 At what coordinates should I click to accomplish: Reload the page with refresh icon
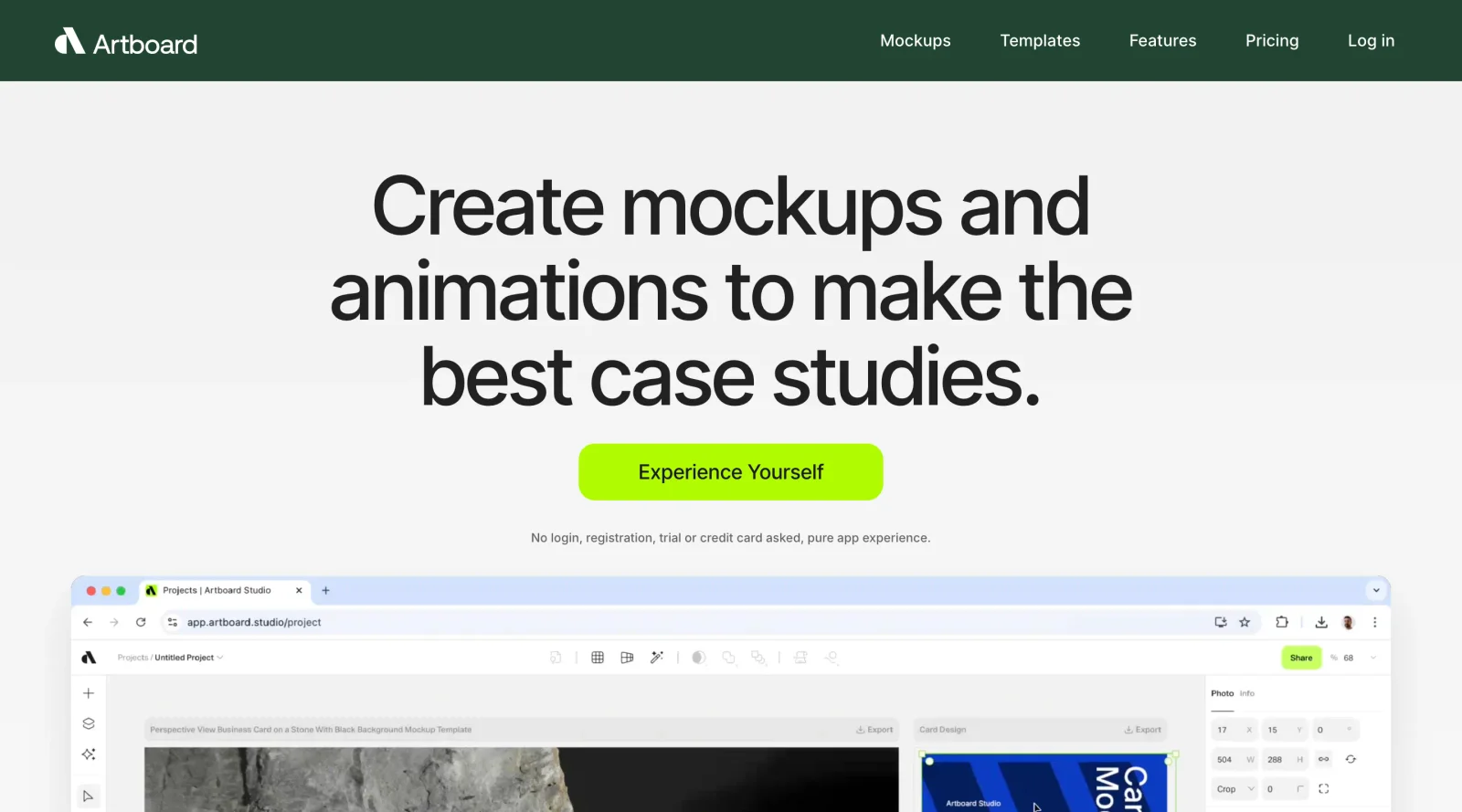click(141, 622)
